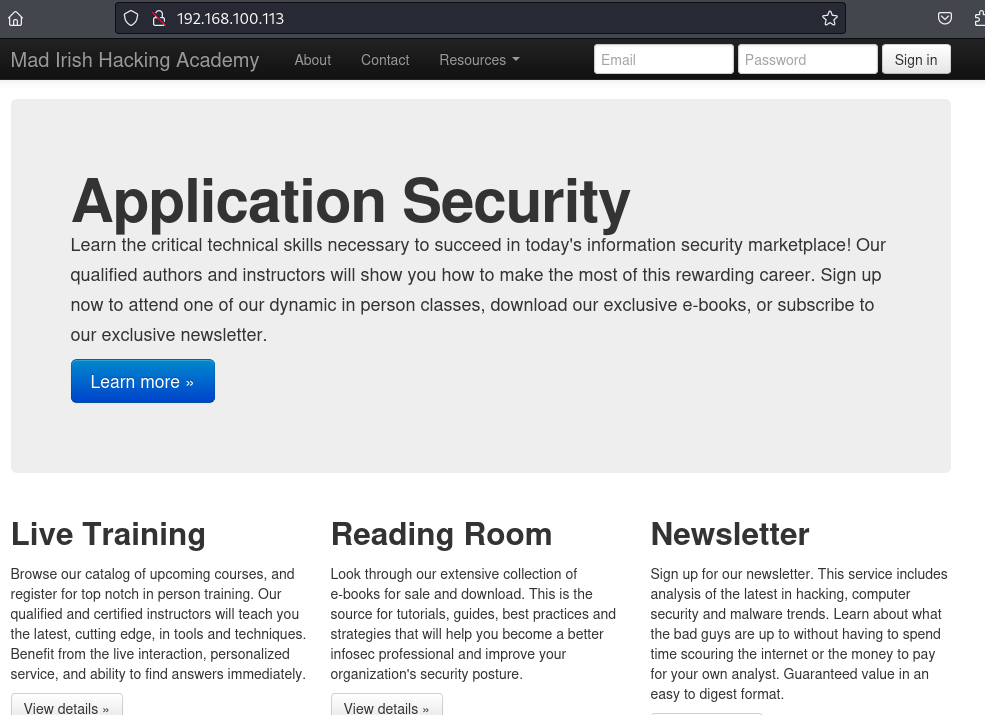View details for Live Training

coord(67,706)
